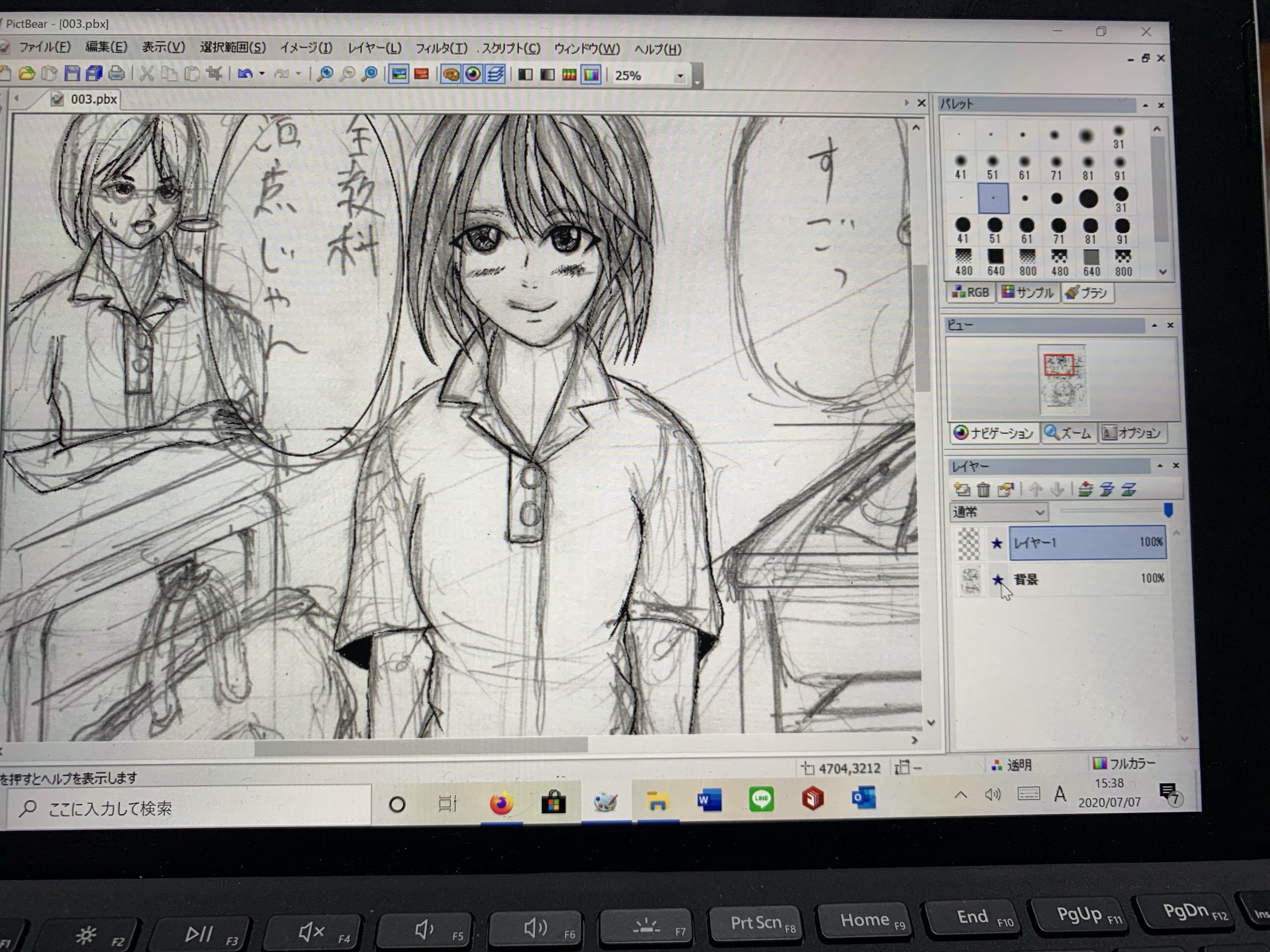1270x952 pixels.
Task: Delete the layer with the trash icon
Action: coord(983,489)
